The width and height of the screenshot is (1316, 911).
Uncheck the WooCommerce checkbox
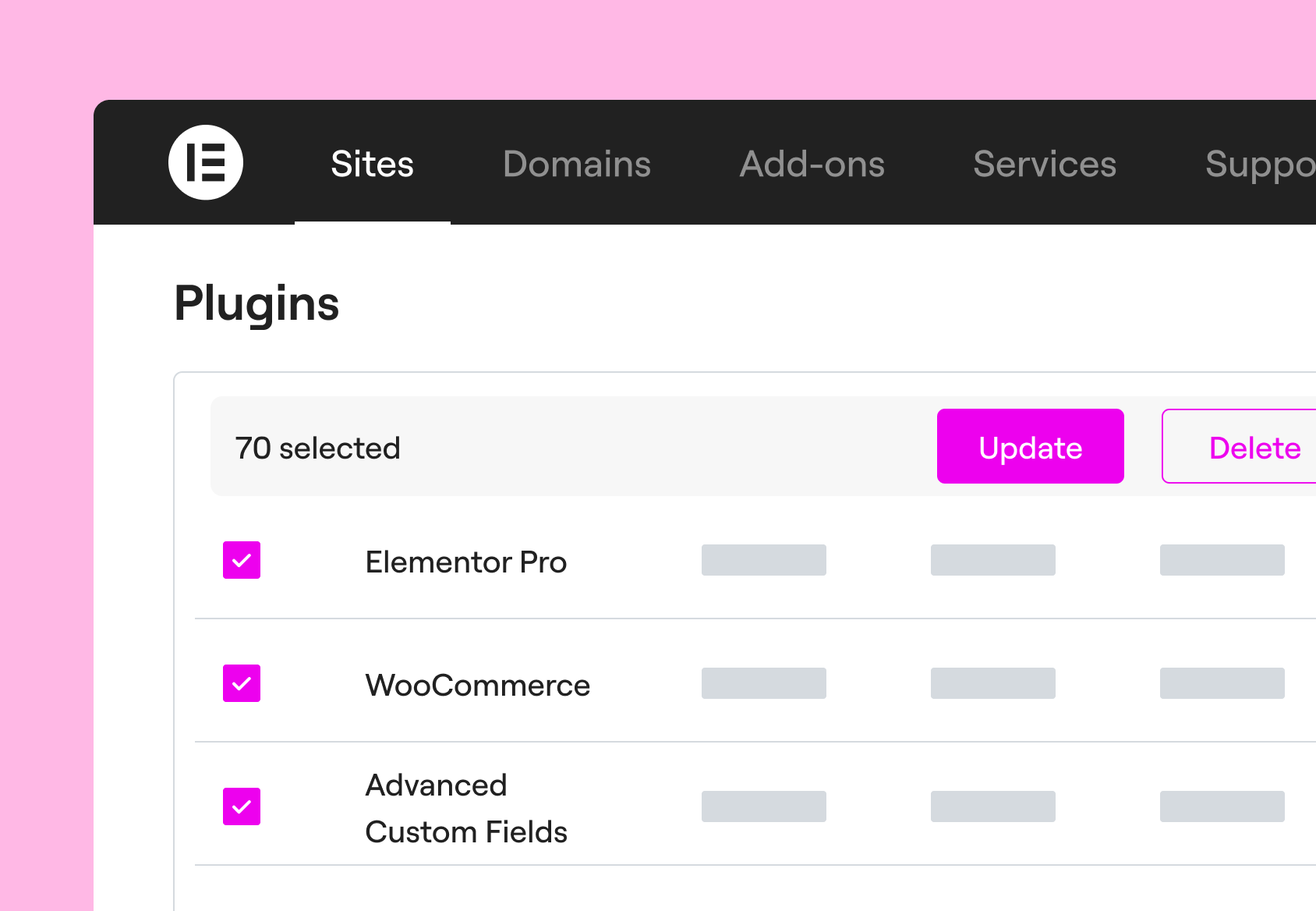pyautogui.click(x=242, y=683)
